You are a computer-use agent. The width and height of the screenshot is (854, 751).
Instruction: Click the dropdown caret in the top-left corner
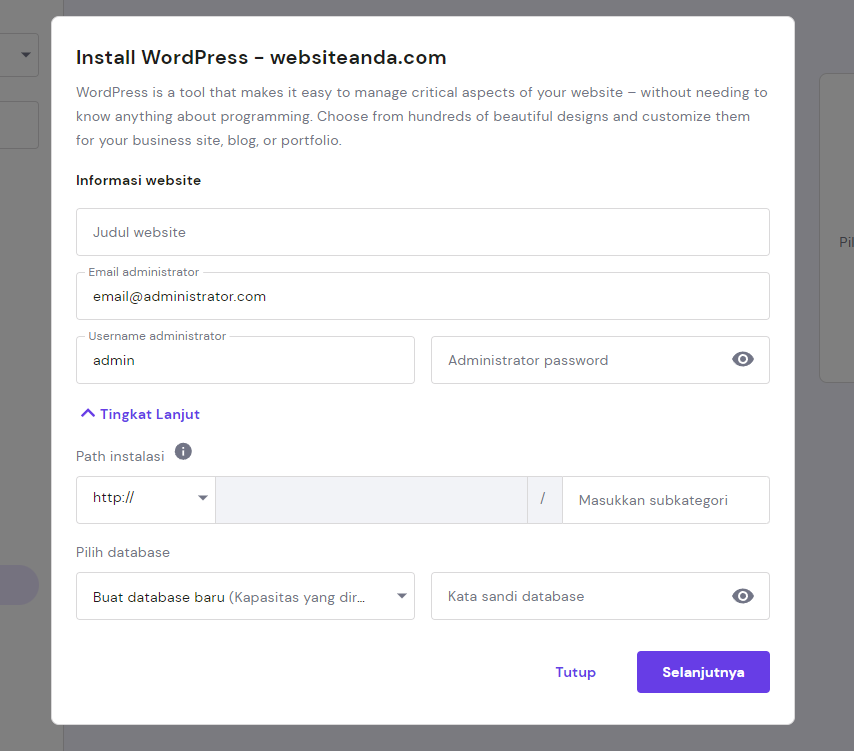tap(24, 55)
